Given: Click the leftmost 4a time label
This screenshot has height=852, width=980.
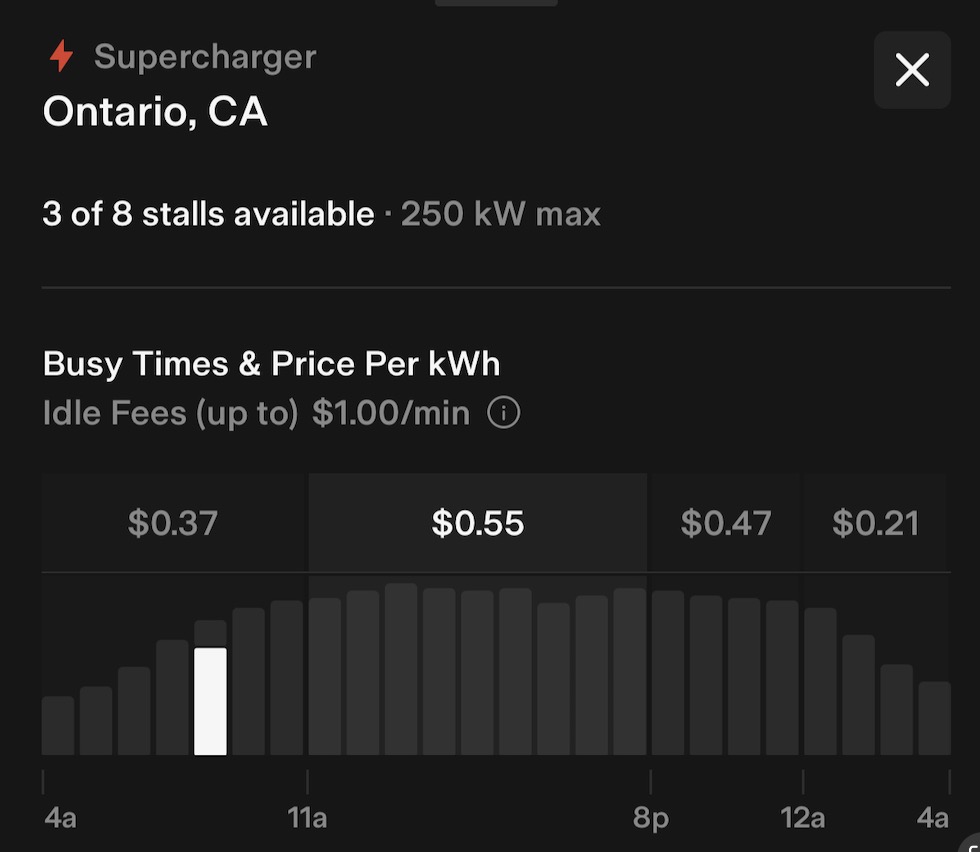Looking at the screenshot, I should pyautogui.click(x=60, y=818).
